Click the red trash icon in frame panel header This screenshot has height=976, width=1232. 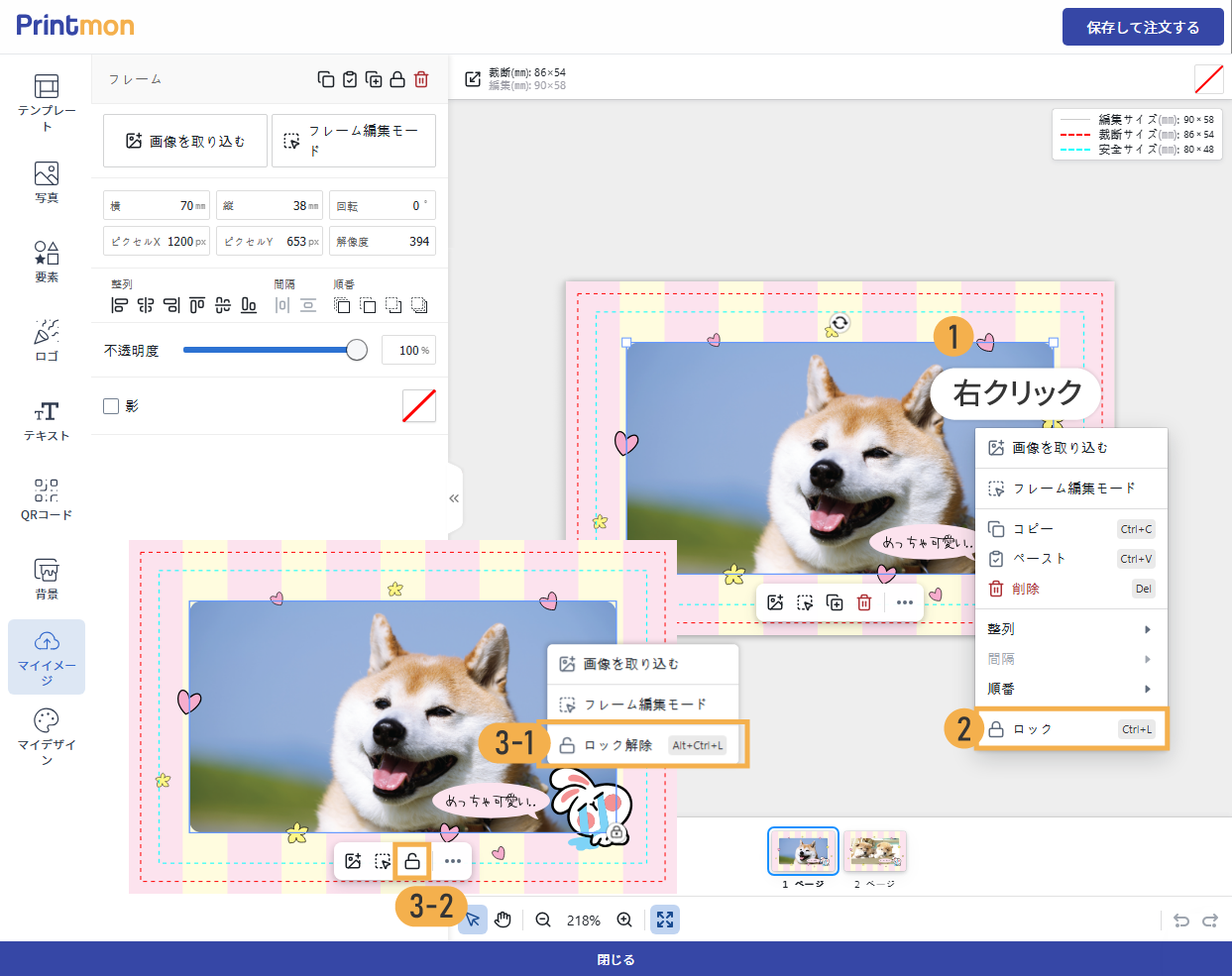coord(421,79)
